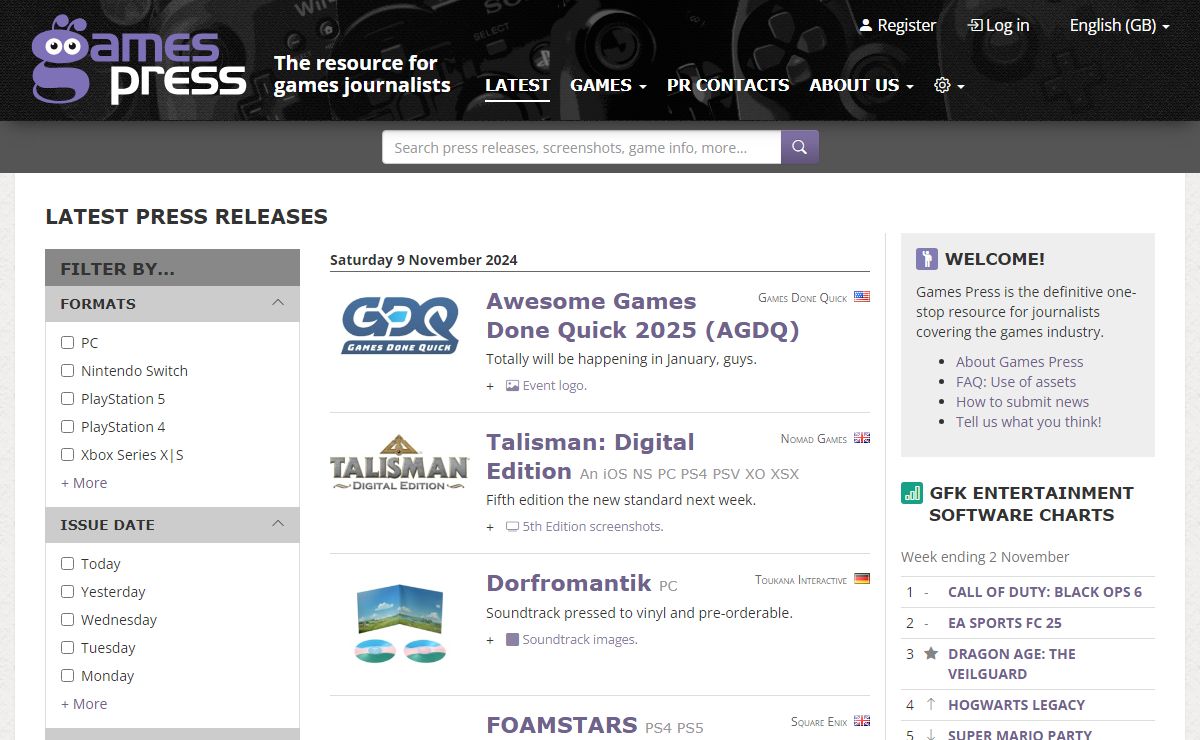Tick the PC format checkbox
The image size is (1200, 740).
[67, 342]
